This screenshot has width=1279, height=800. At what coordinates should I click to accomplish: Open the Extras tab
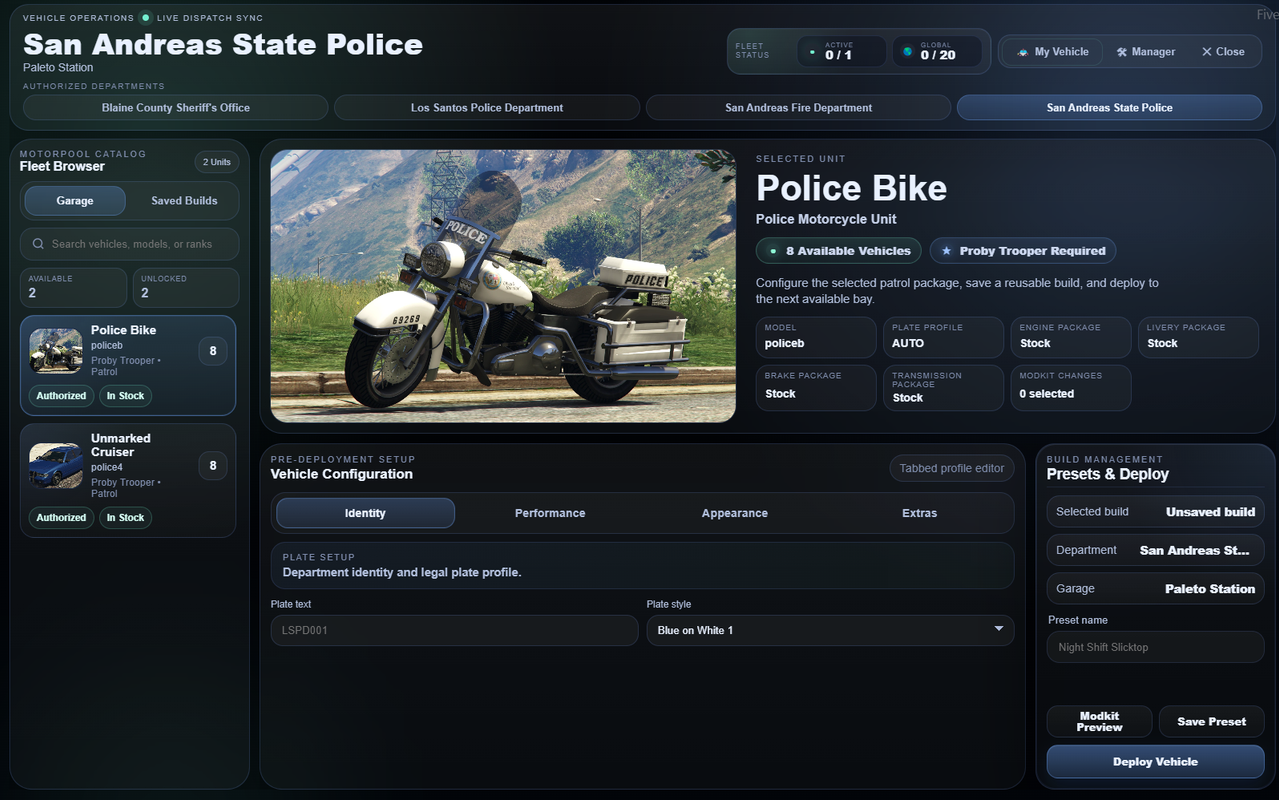[919, 513]
